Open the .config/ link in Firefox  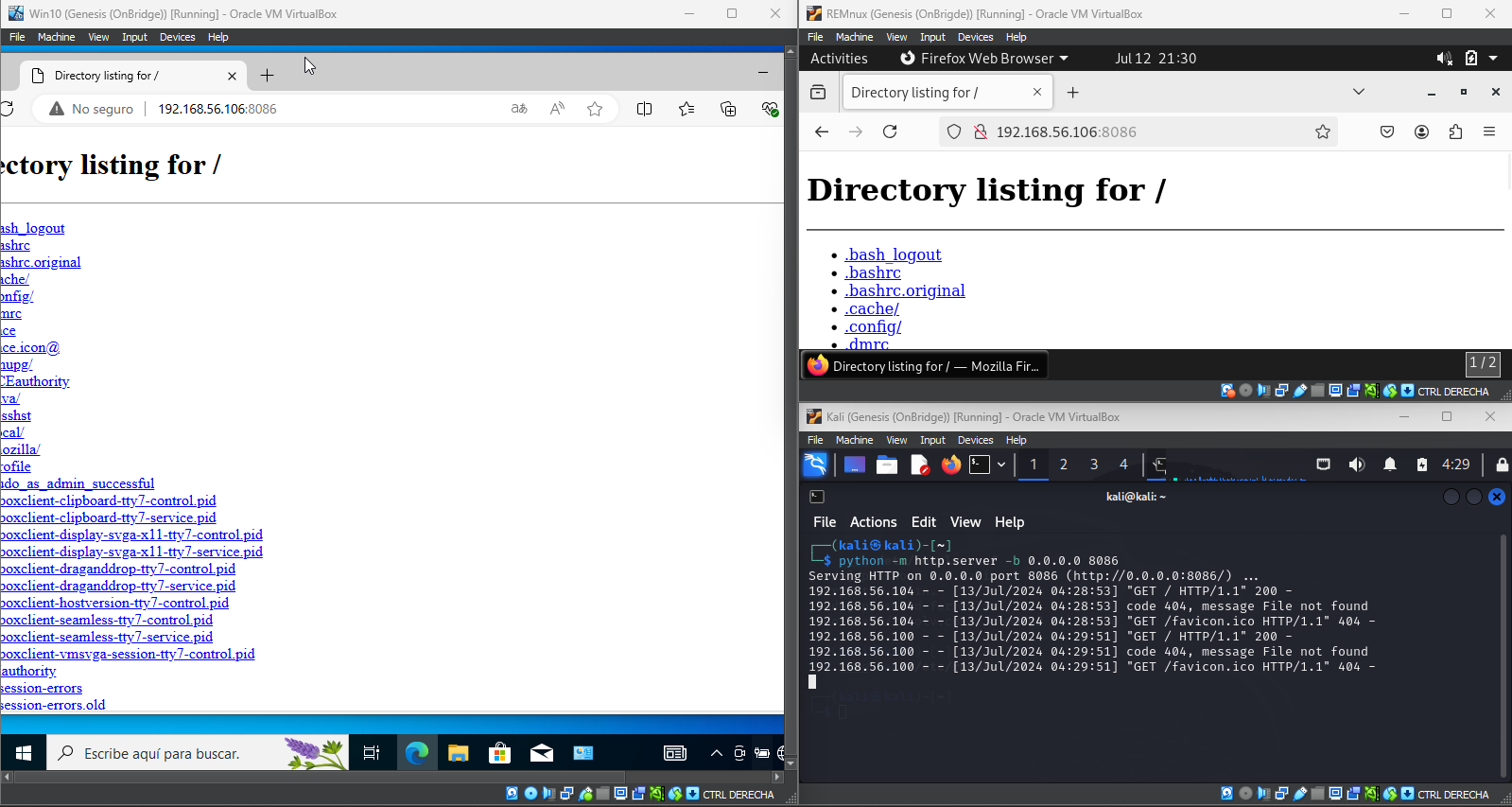point(873,326)
